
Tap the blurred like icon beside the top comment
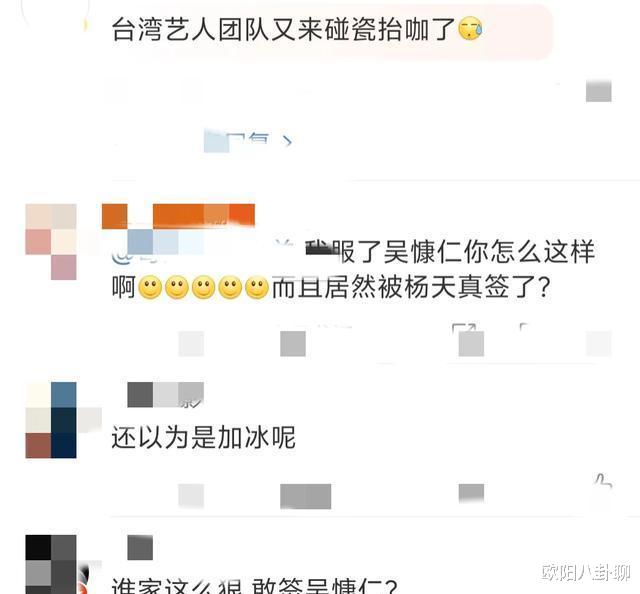[x=598, y=91]
